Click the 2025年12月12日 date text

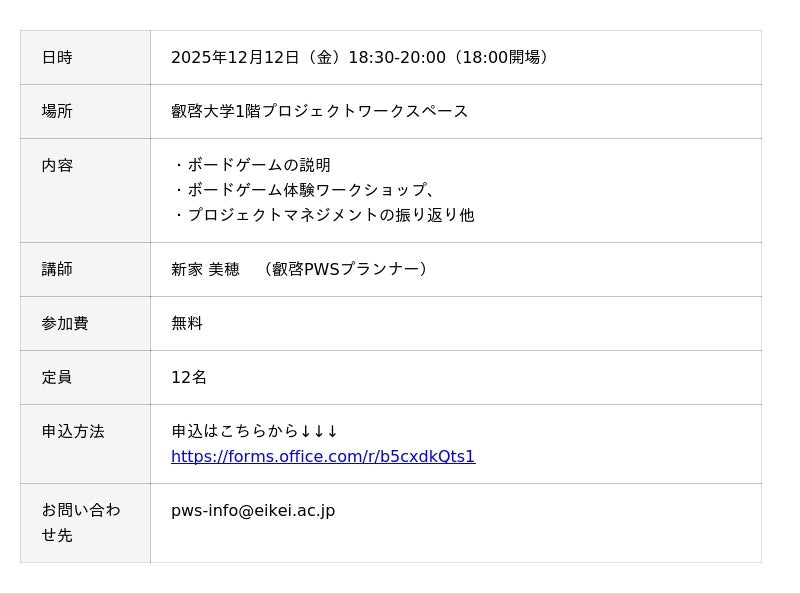coord(235,58)
